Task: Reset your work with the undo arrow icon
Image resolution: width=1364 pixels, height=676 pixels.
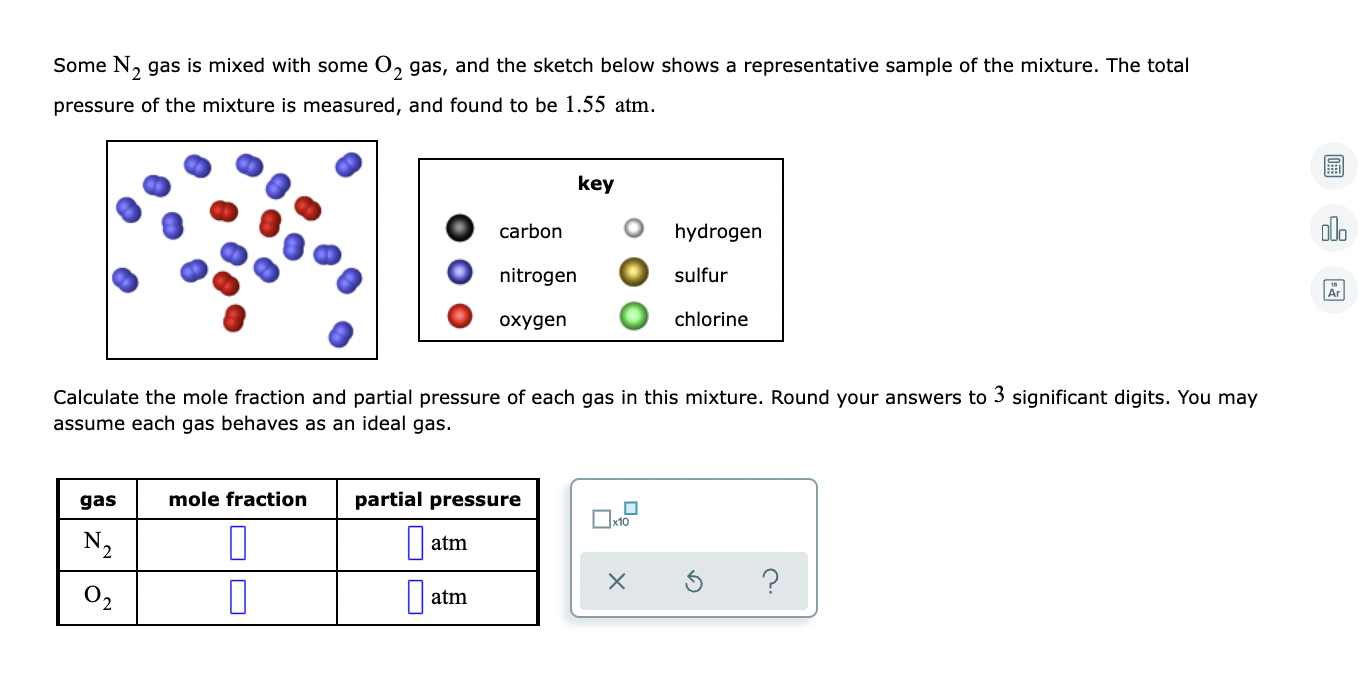Action: [693, 581]
